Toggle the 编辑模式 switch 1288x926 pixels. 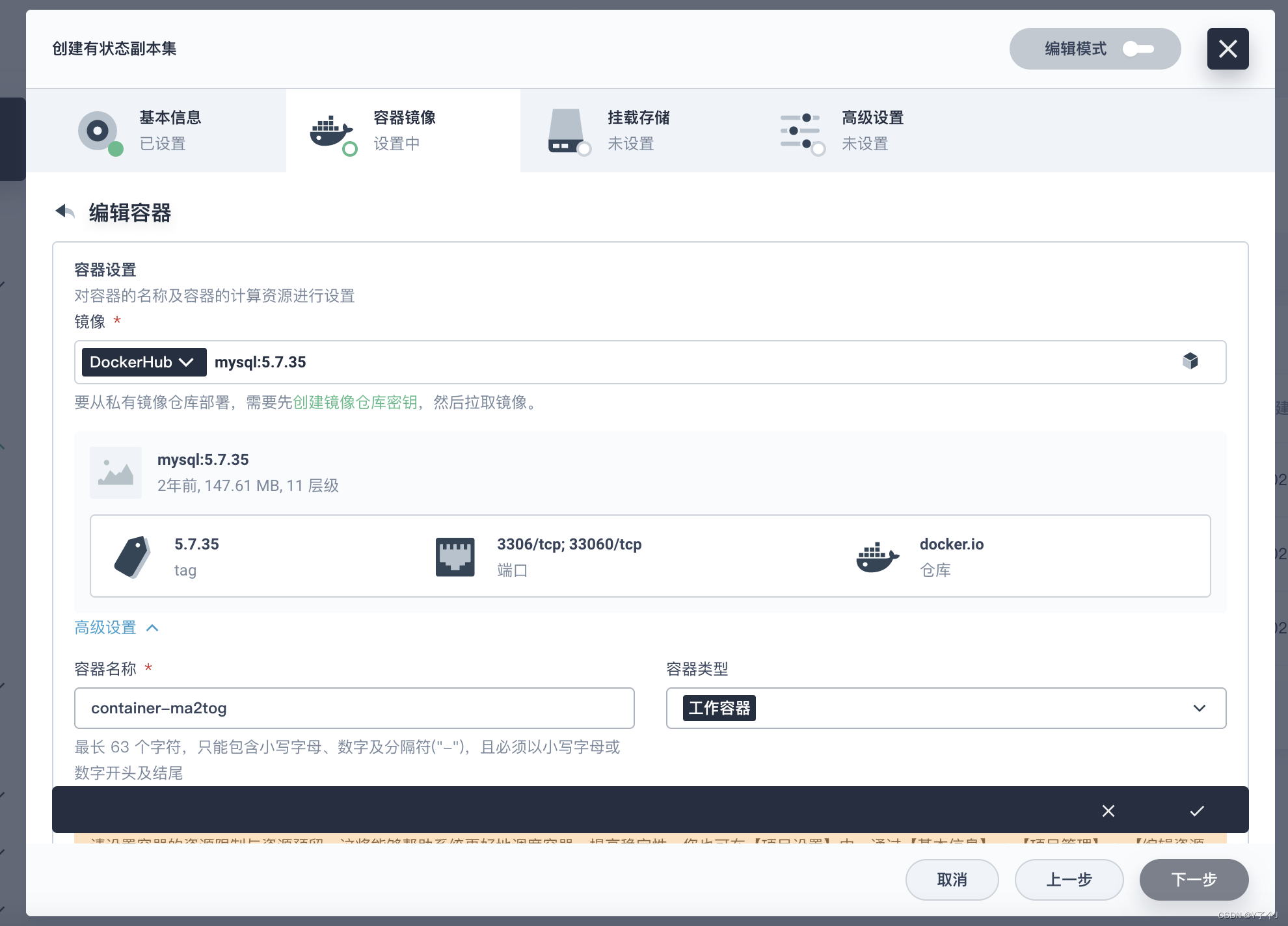pyautogui.click(x=1138, y=49)
